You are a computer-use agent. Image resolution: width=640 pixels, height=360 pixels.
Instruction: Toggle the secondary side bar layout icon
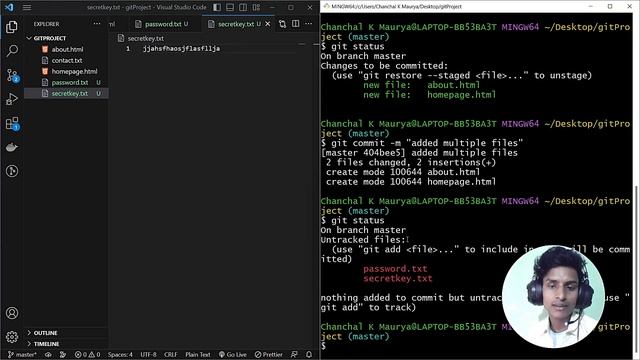point(243,7)
